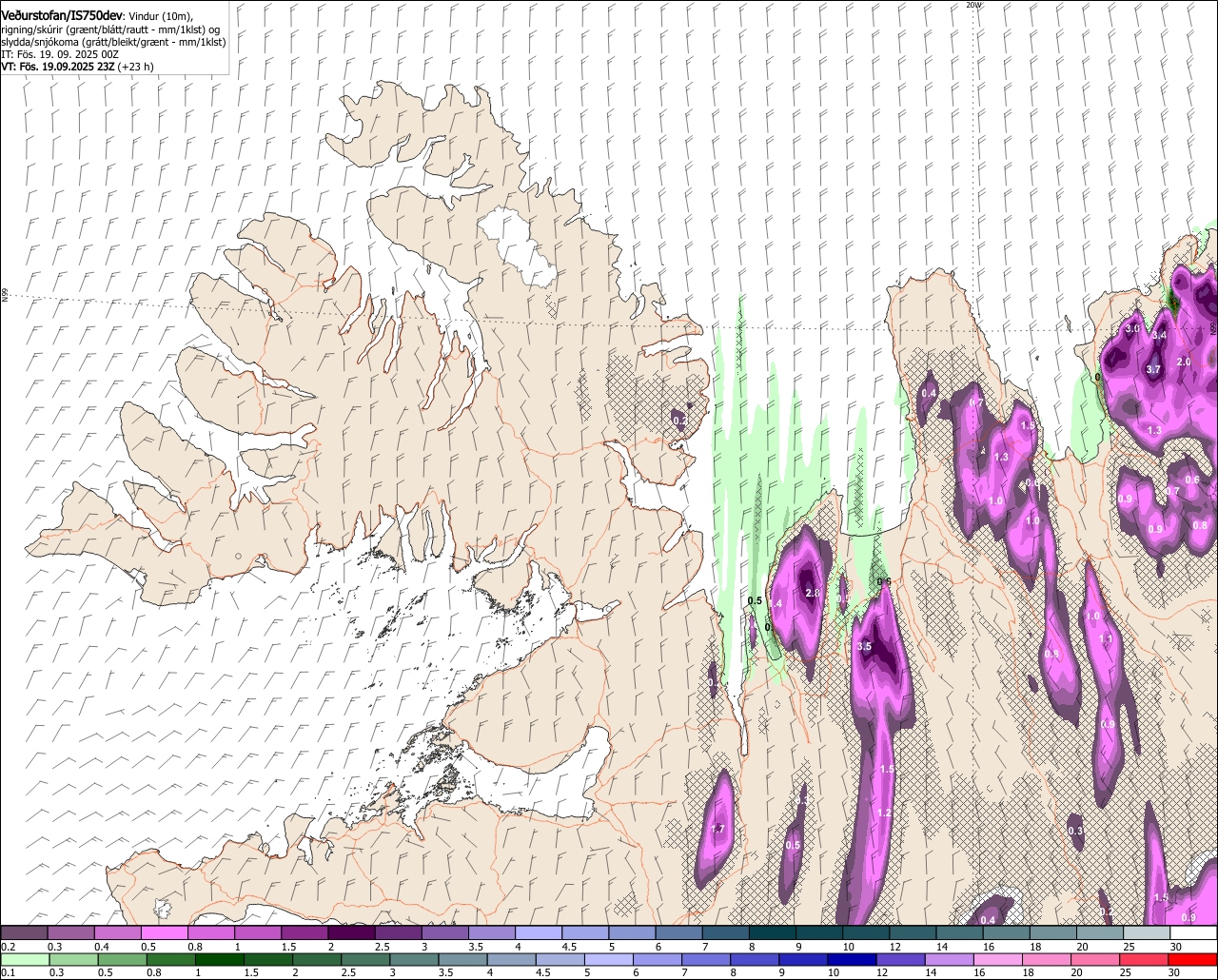The image size is (1218, 980).
Task: Select the light lavender 4 swatch, top legend row
Action: click(539, 933)
